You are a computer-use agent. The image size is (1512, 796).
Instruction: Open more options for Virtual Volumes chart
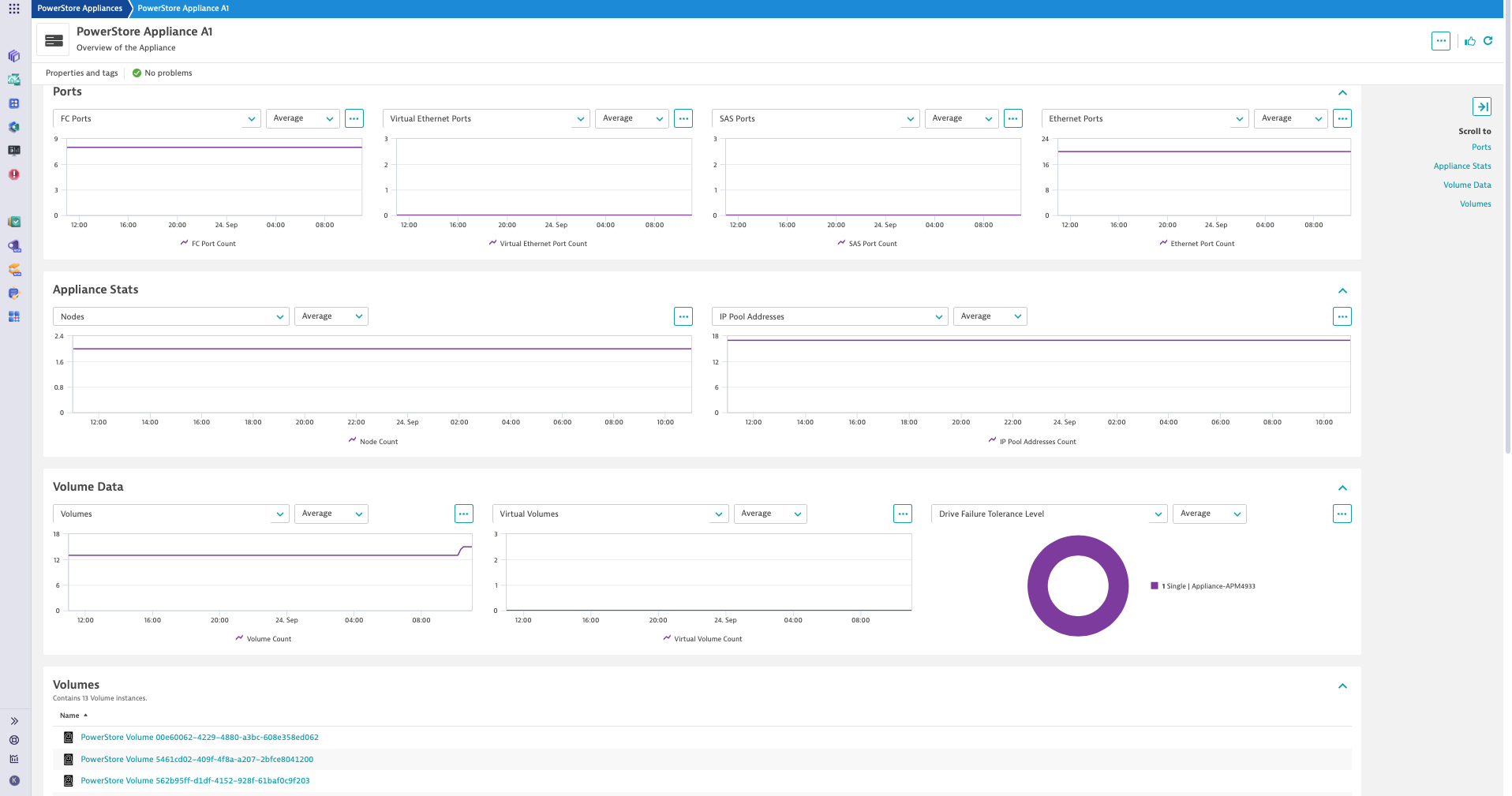tap(903, 514)
